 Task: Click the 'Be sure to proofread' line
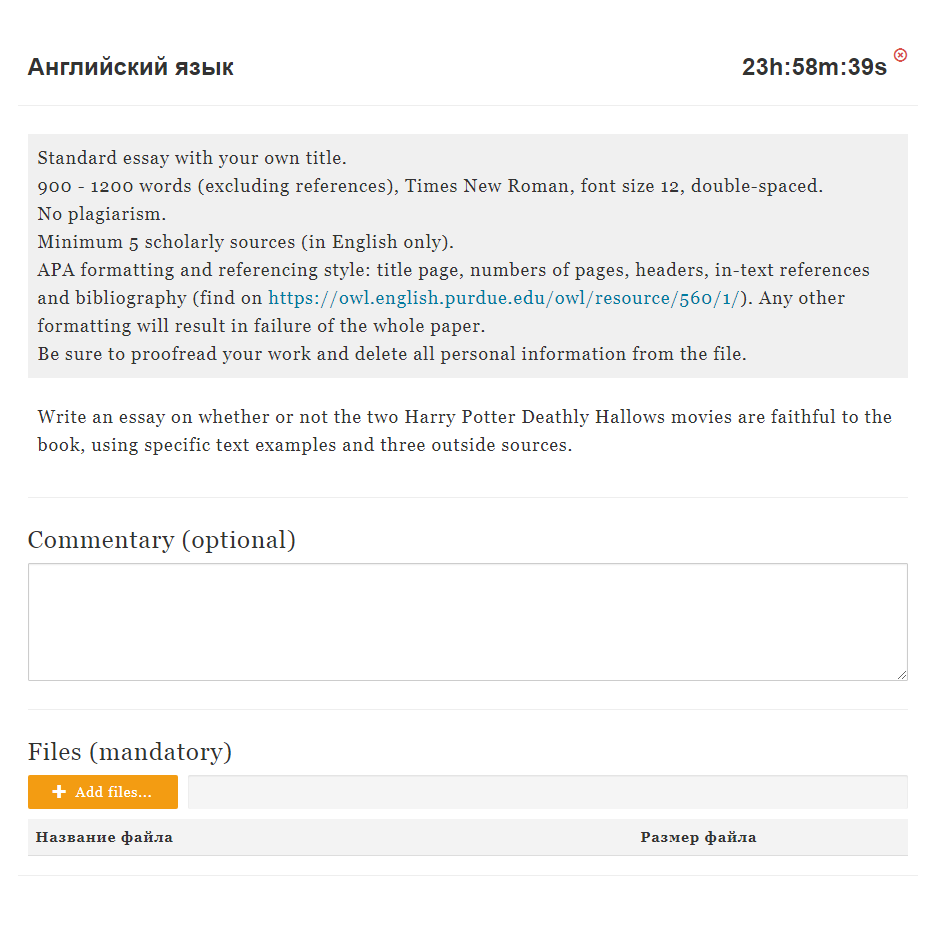pyautogui.click(x=391, y=354)
